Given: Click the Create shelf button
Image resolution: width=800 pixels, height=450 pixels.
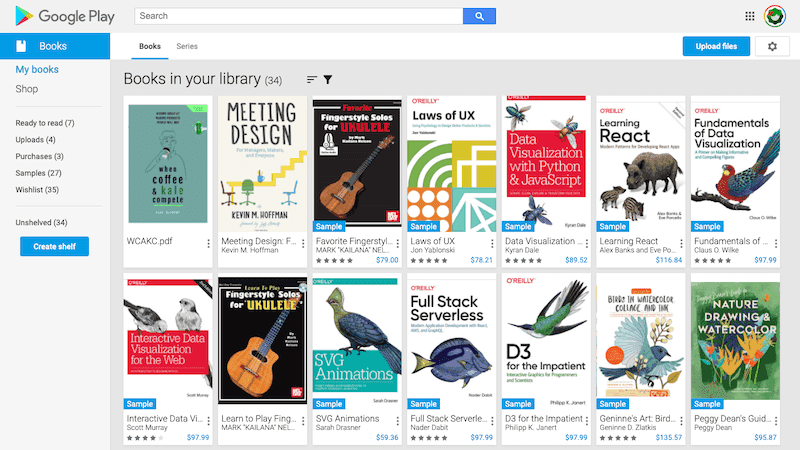Looking at the screenshot, I should (x=55, y=246).
